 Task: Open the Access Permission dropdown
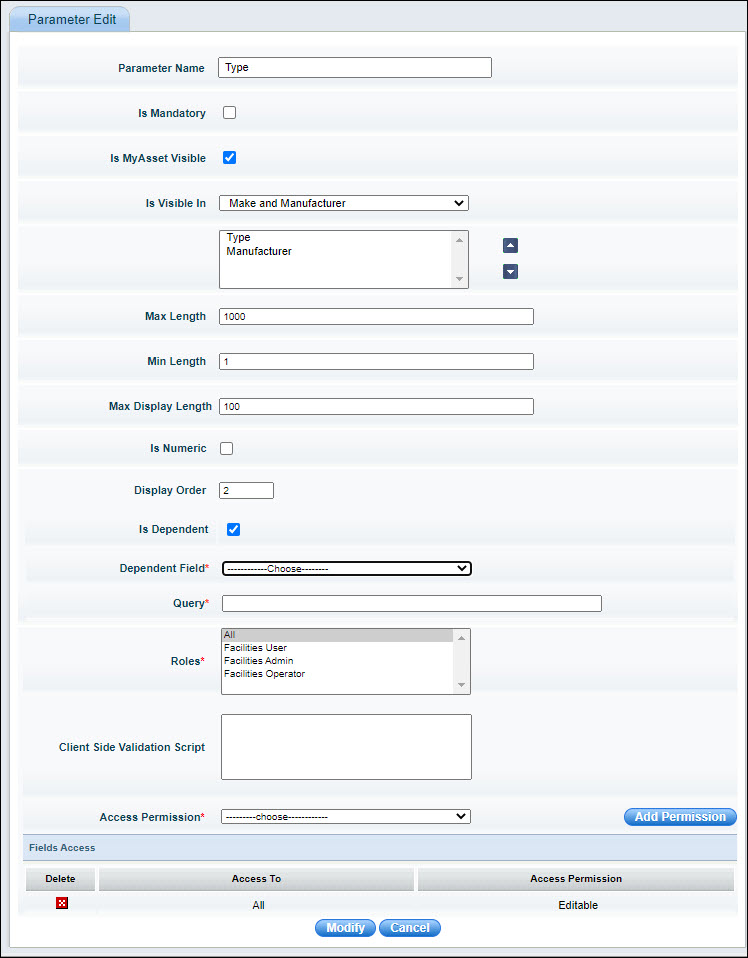point(345,817)
